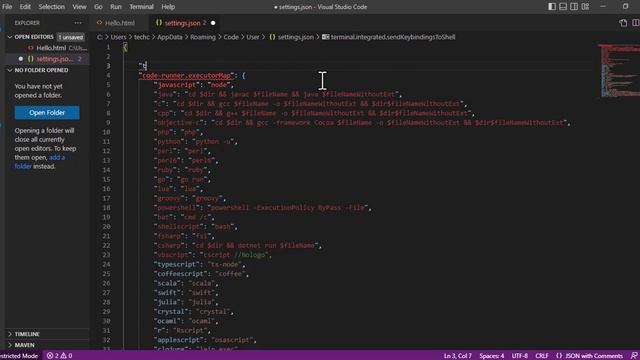
Task: Click Explorer panel more actions ellipsis
Action: (x=78, y=23)
